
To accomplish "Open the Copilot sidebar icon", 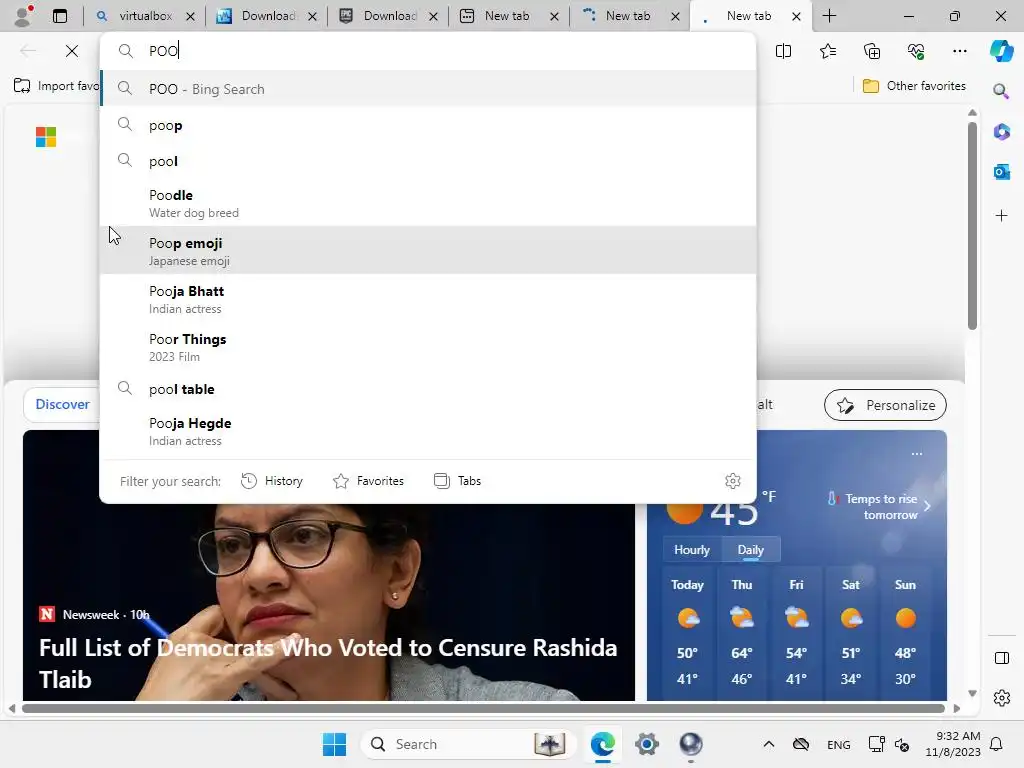I will 1001,51.
